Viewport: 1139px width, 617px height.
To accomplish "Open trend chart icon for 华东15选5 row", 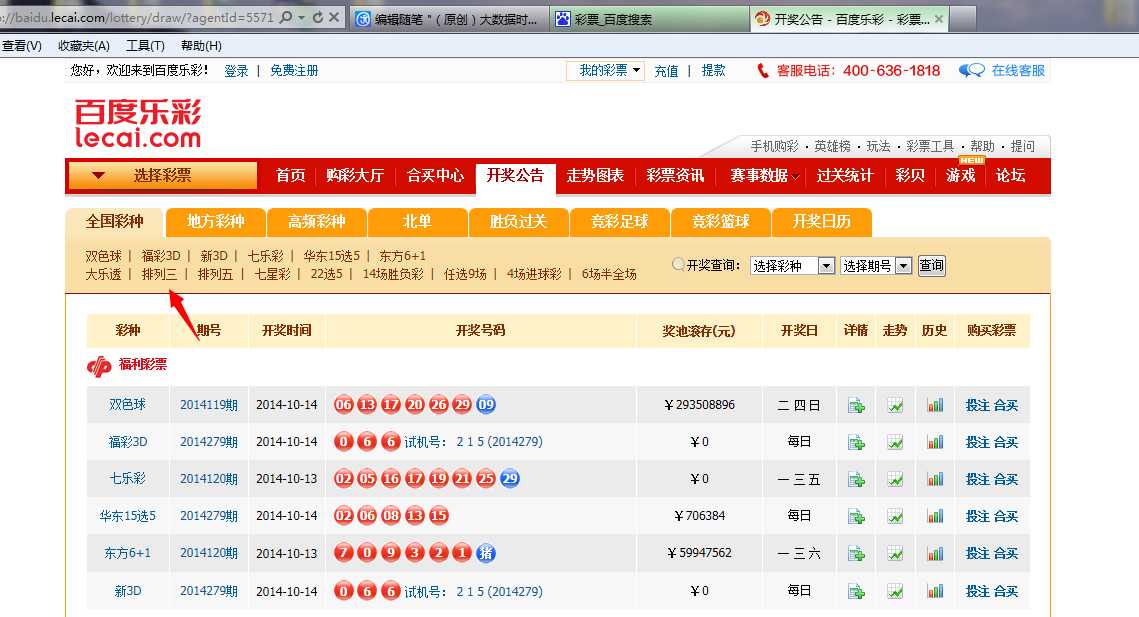I will click(895, 516).
